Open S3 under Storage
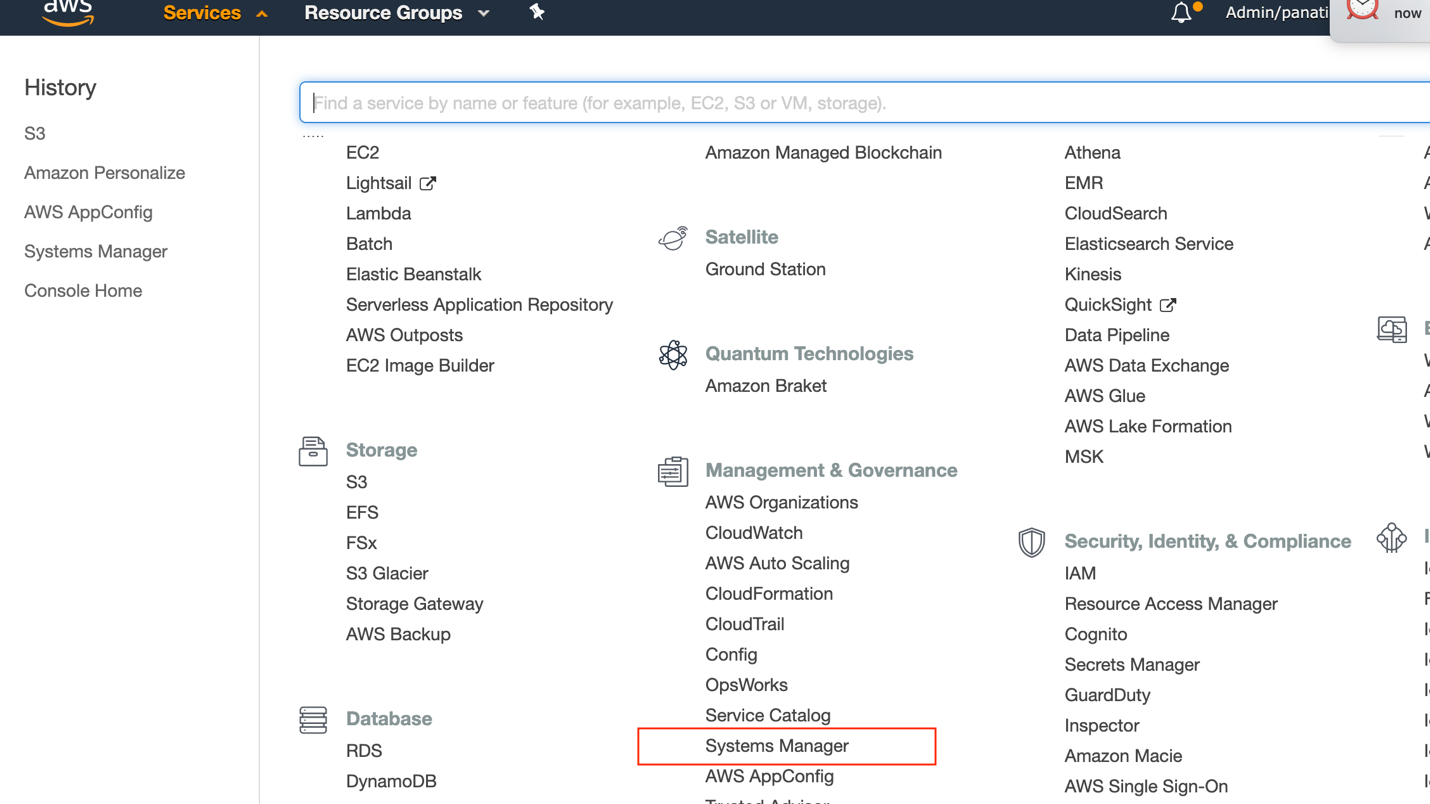 coord(357,482)
